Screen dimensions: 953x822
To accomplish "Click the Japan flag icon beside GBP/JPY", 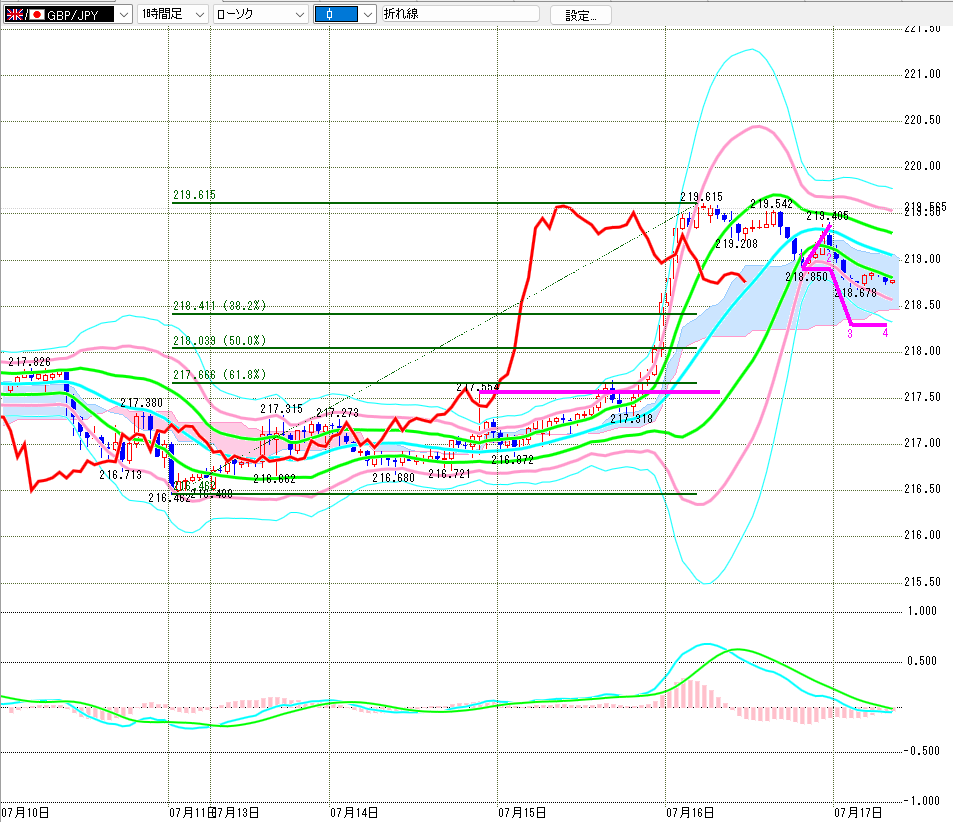I will coord(37,14).
